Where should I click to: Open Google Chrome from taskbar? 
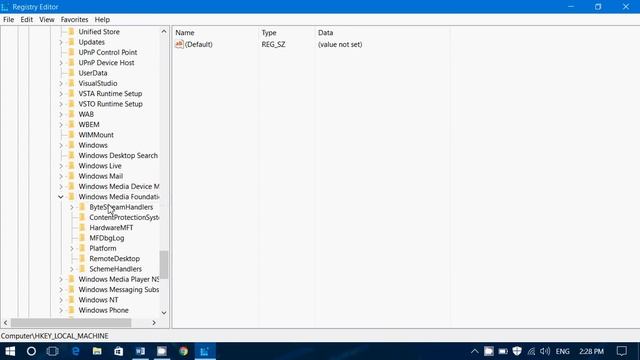(x=184, y=351)
